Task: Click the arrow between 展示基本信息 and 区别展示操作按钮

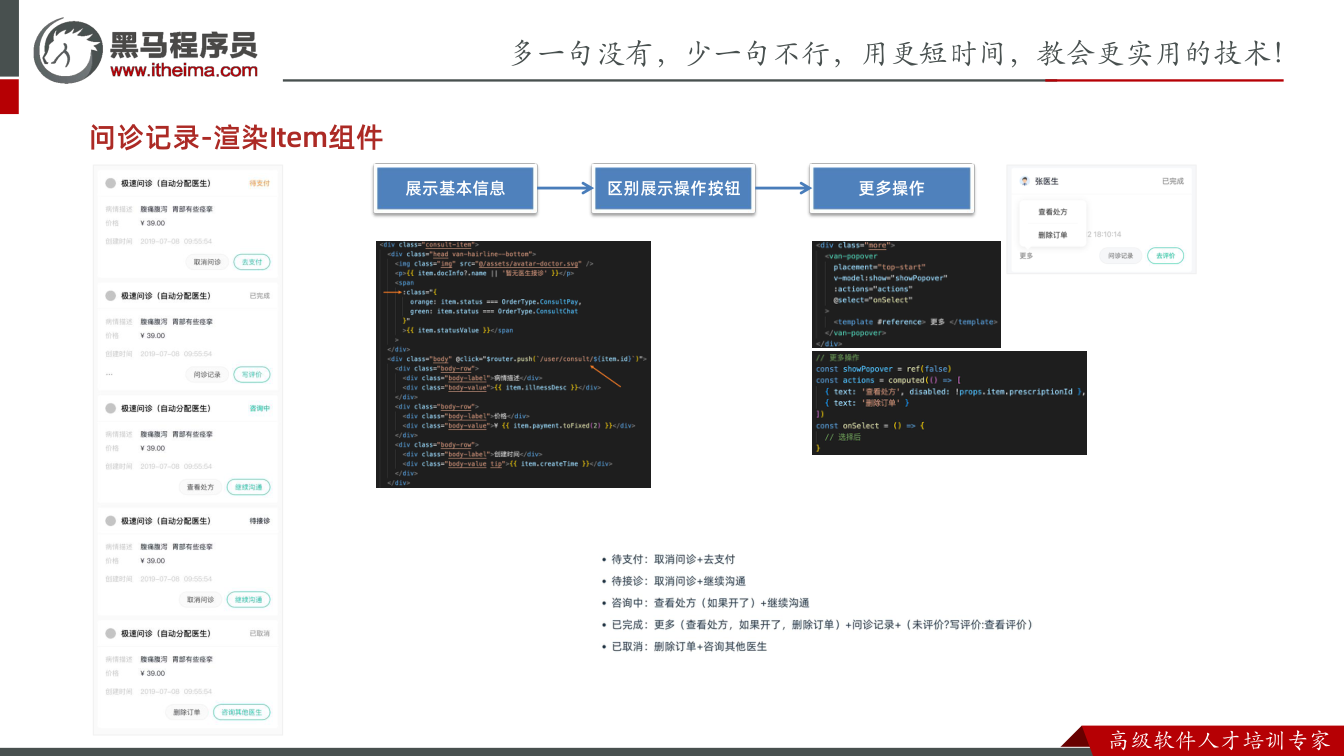Action: (x=565, y=188)
